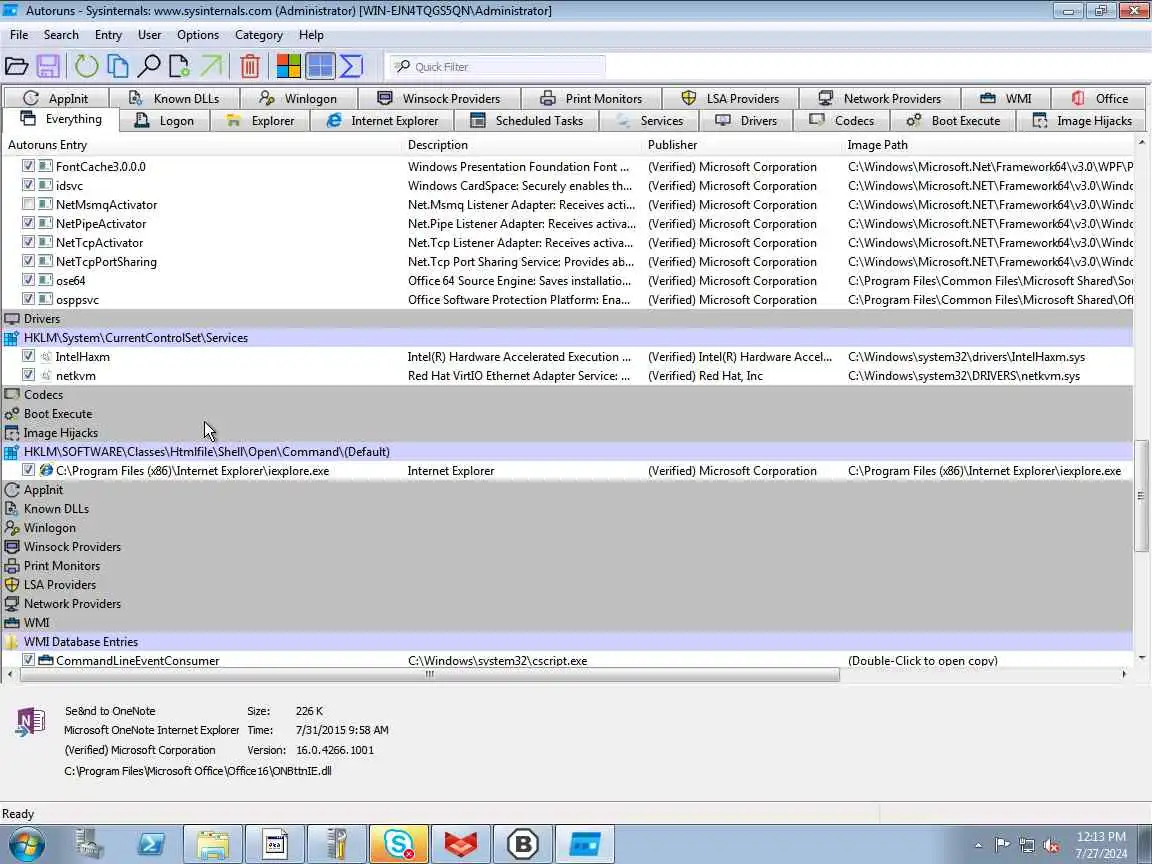Screen dimensions: 1152x864
Task: Open the Search menu
Action: tap(61, 35)
